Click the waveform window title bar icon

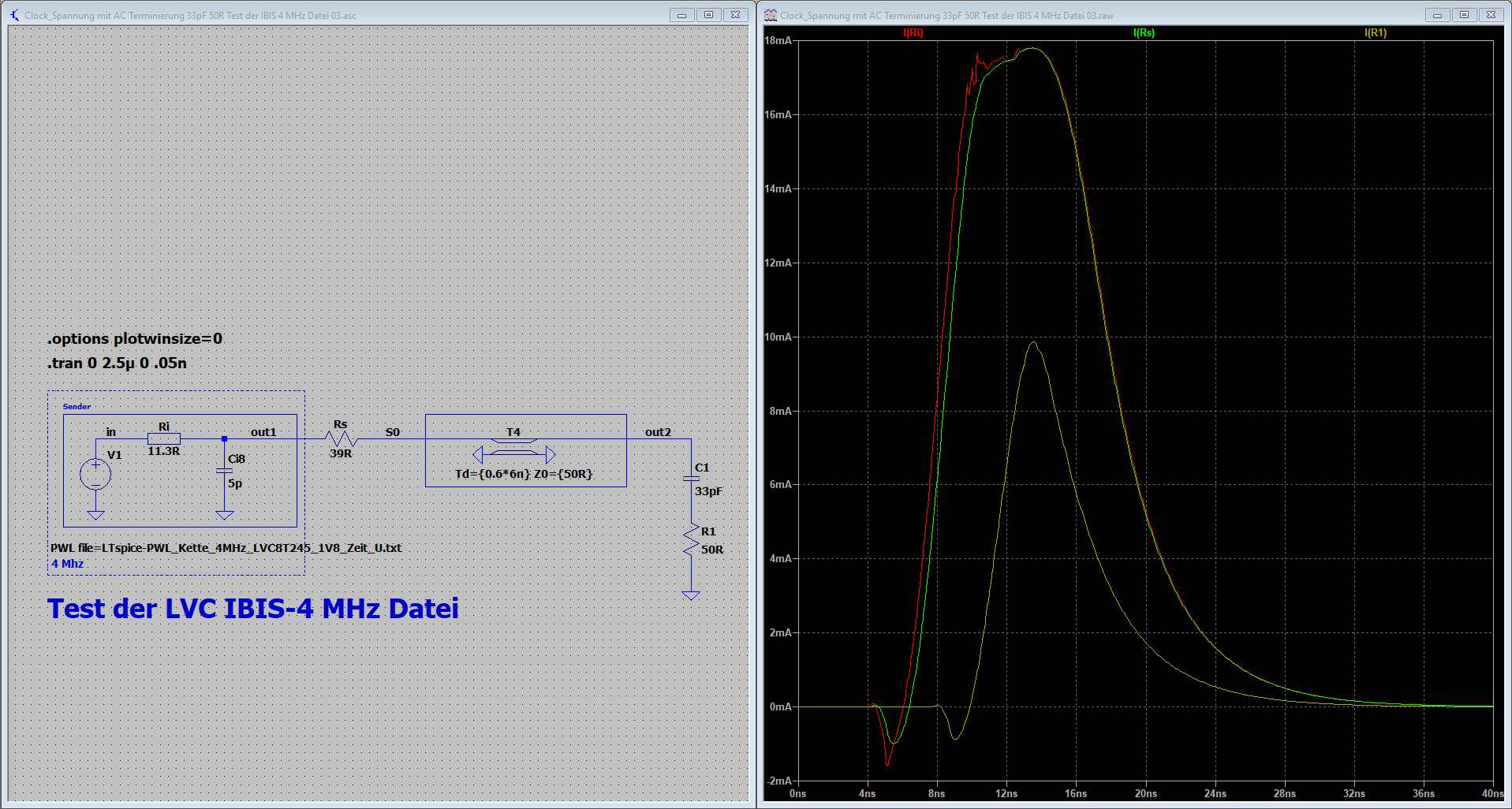(771, 15)
